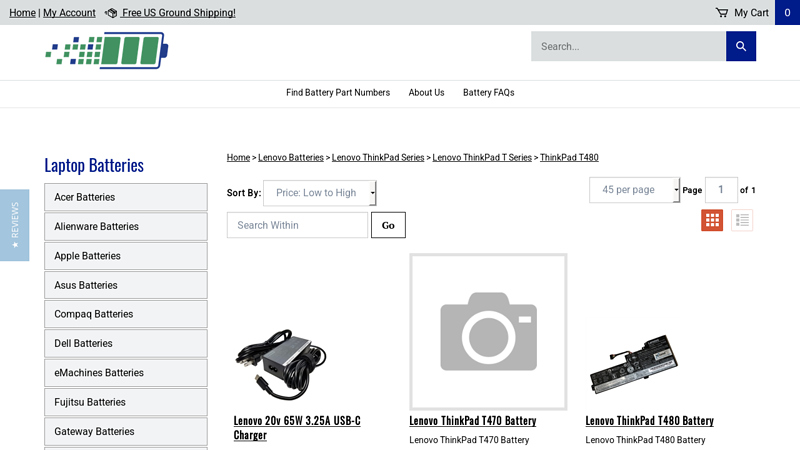The width and height of the screenshot is (800, 450).
Task: Switch to grid view layout
Action: tap(712, 220)
